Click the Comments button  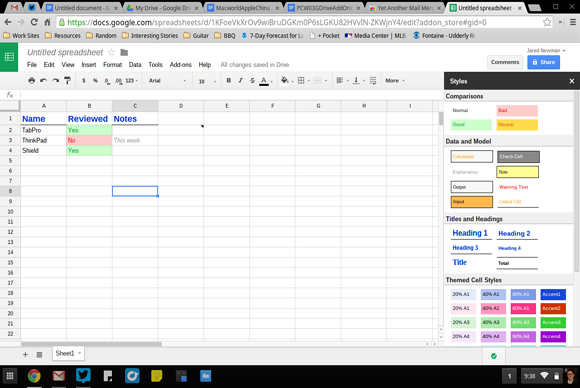coord(505,62)
